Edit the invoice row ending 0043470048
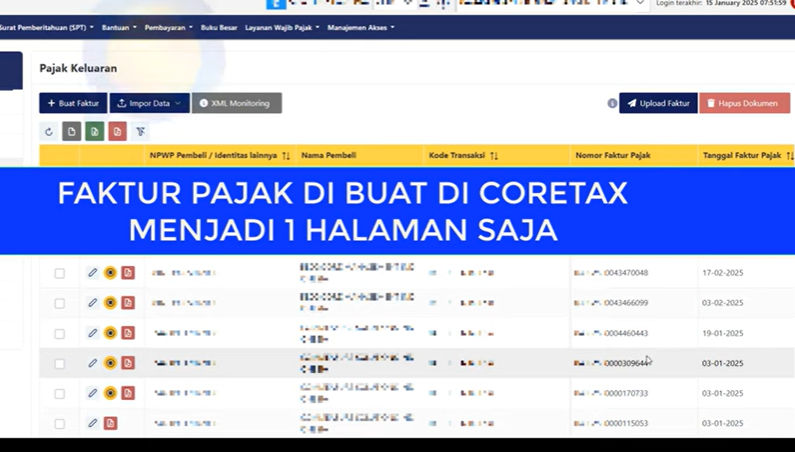 (x=92, y=273)
